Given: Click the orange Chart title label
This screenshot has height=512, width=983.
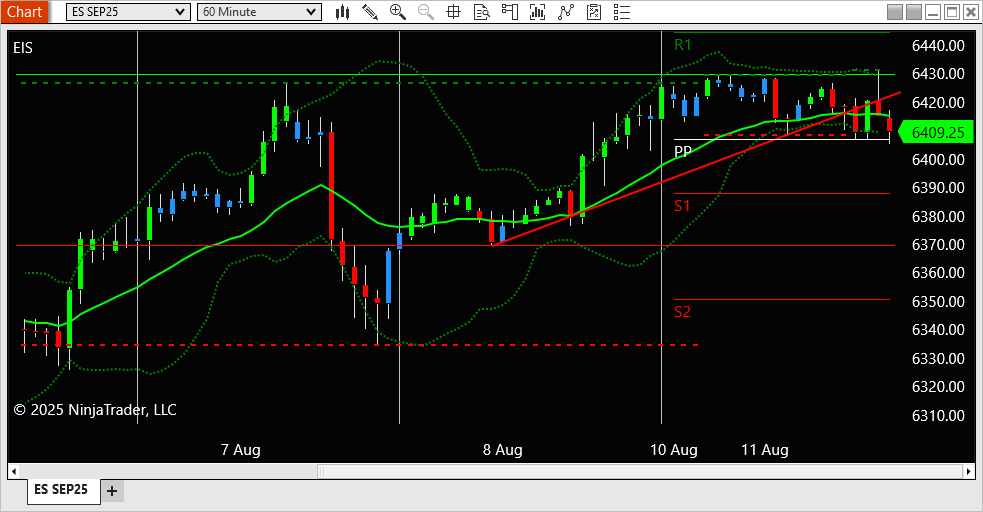Looking at the screenshot, I should pyautogui.click(x=24, y=12).
